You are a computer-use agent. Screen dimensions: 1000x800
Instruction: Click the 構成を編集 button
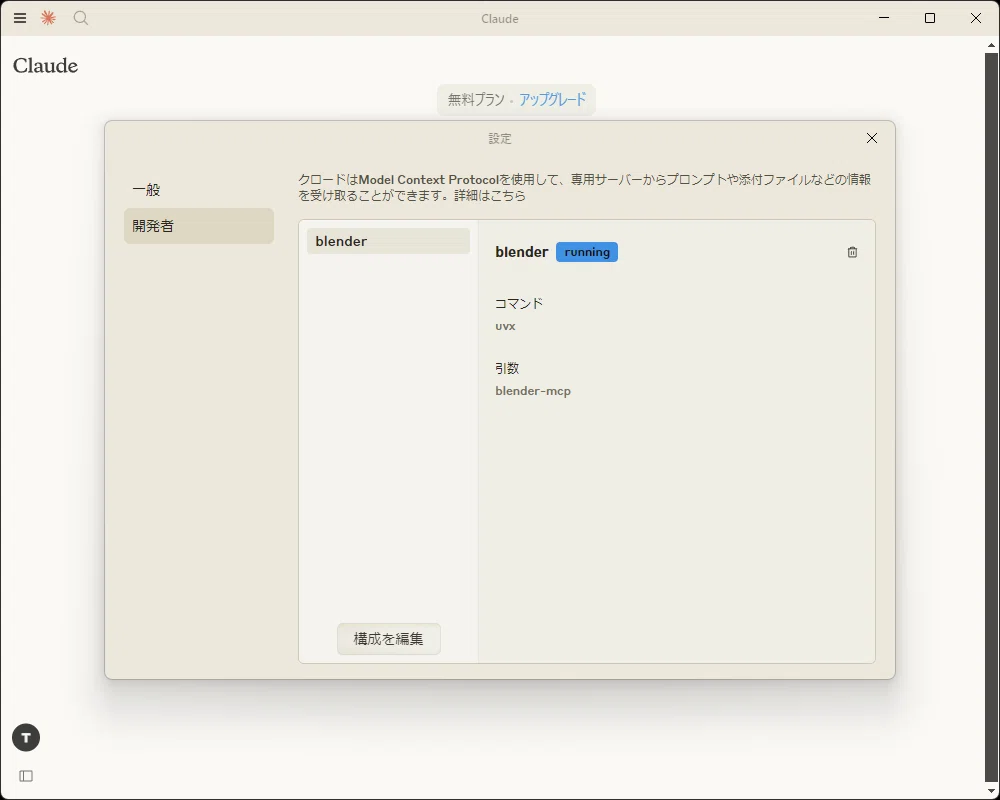(x=388, y=639)
